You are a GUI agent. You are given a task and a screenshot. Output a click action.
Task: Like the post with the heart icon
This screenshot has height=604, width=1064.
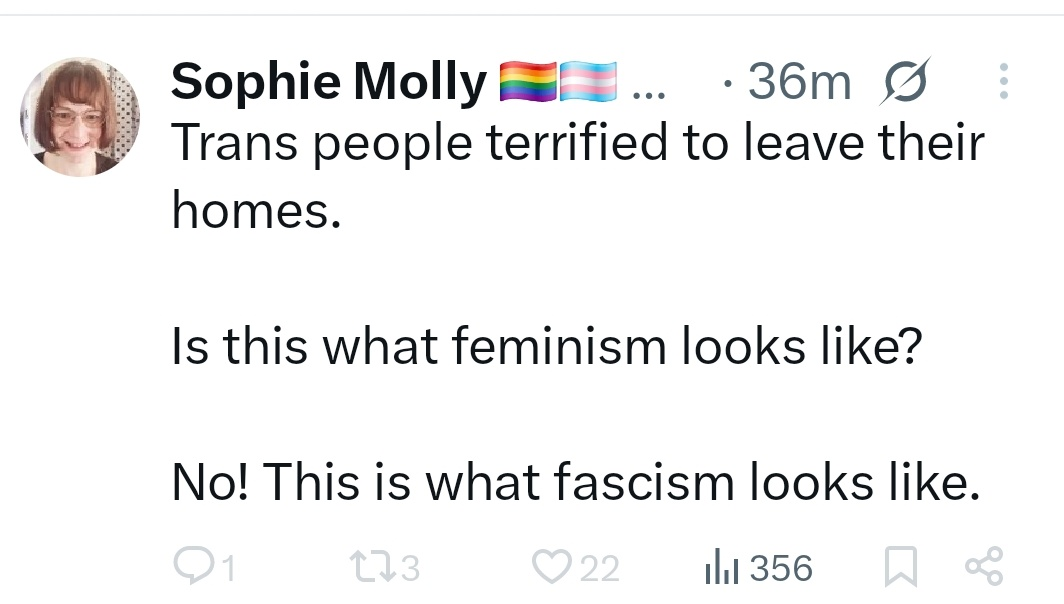tap(551, 566)
